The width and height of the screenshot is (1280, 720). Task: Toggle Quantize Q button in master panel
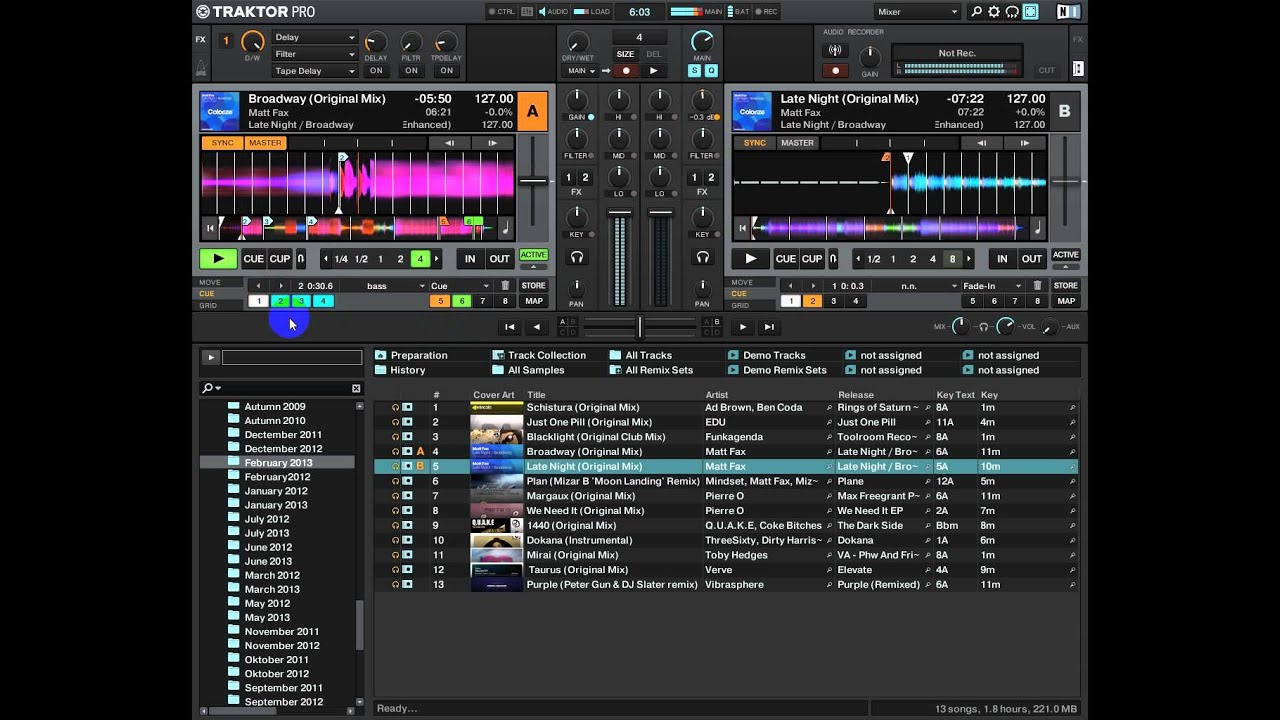pyautogui.click(x=711, y=71)
